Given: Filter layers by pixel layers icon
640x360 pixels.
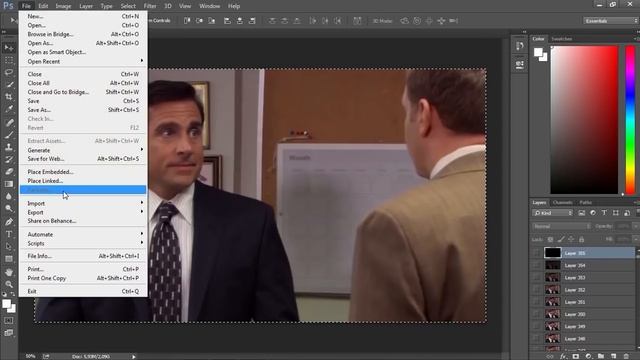Looking at the screenshot, I should (x=582, y=213).
